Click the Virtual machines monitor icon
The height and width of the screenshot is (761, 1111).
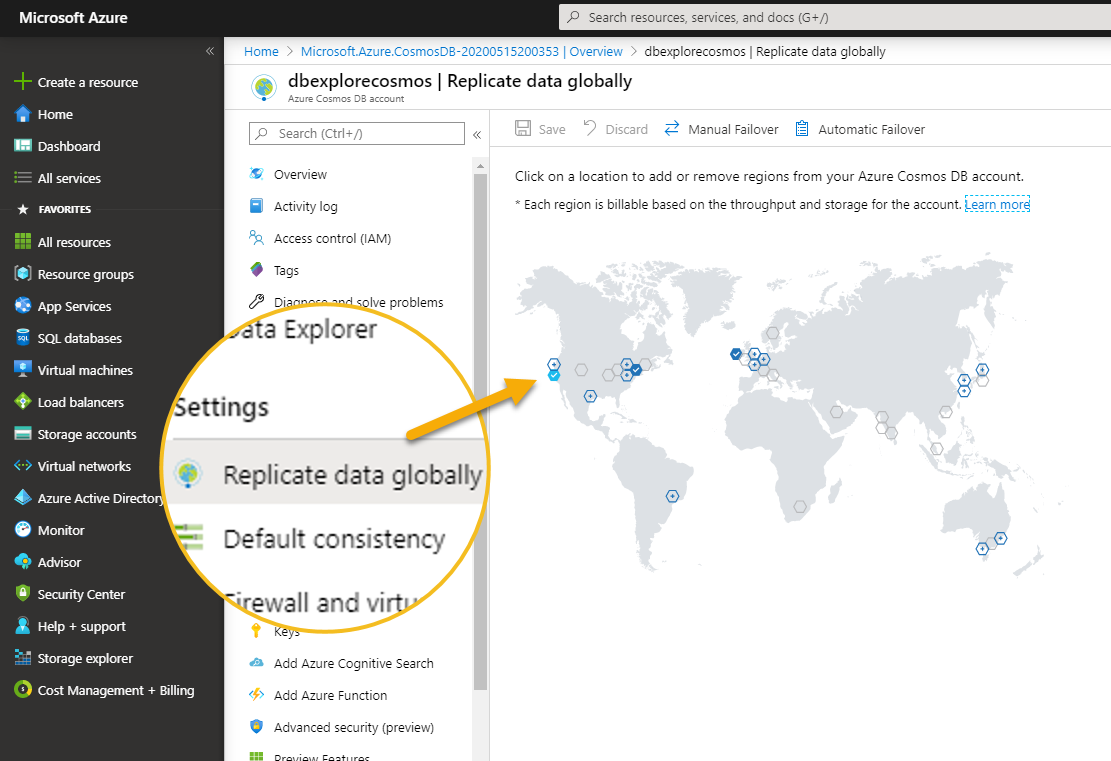23,369
